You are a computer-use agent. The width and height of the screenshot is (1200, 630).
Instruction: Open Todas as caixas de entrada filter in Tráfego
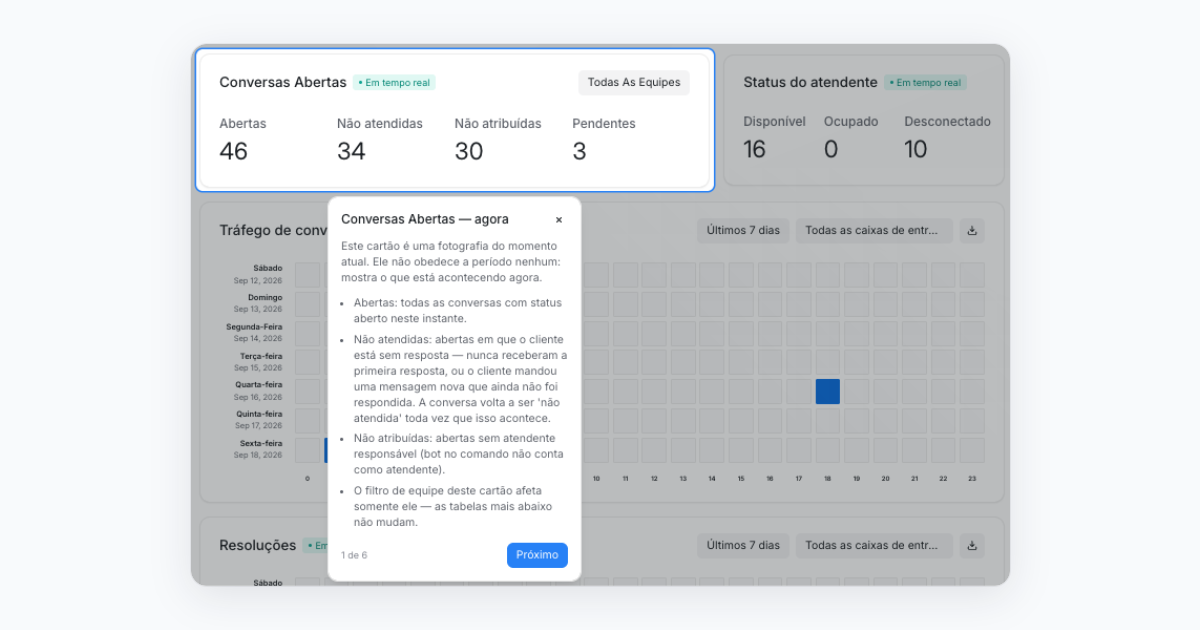[x=874, y=230]
